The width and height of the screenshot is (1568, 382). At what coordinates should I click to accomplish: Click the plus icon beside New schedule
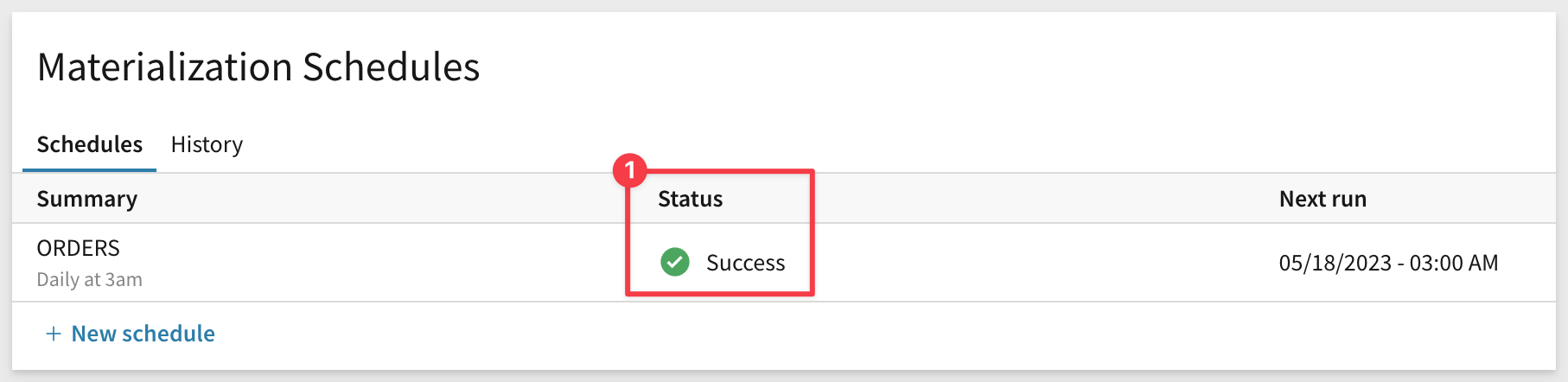pos(54,334)
